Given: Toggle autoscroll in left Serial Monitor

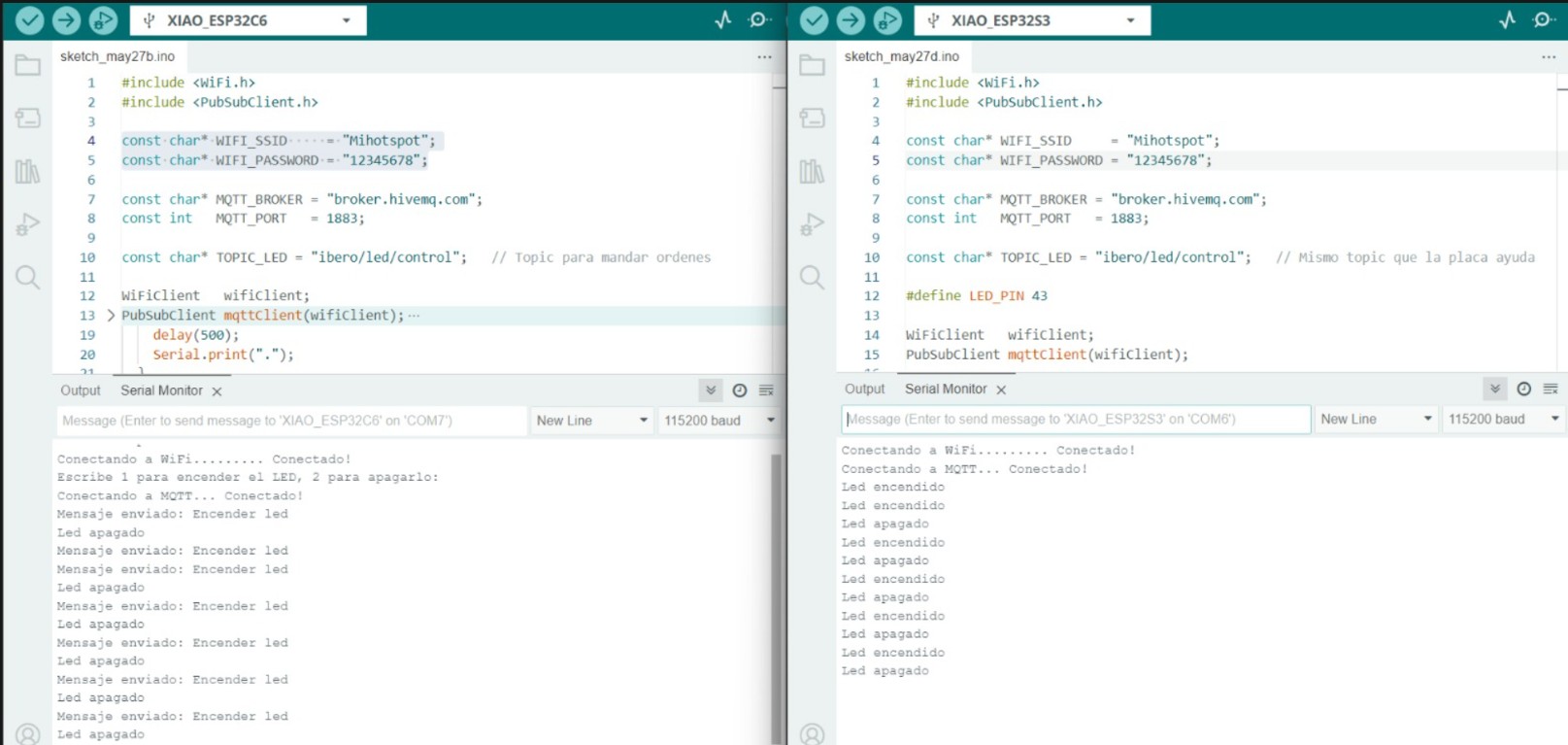Looking at the screenshot, I should coord(711,390).
